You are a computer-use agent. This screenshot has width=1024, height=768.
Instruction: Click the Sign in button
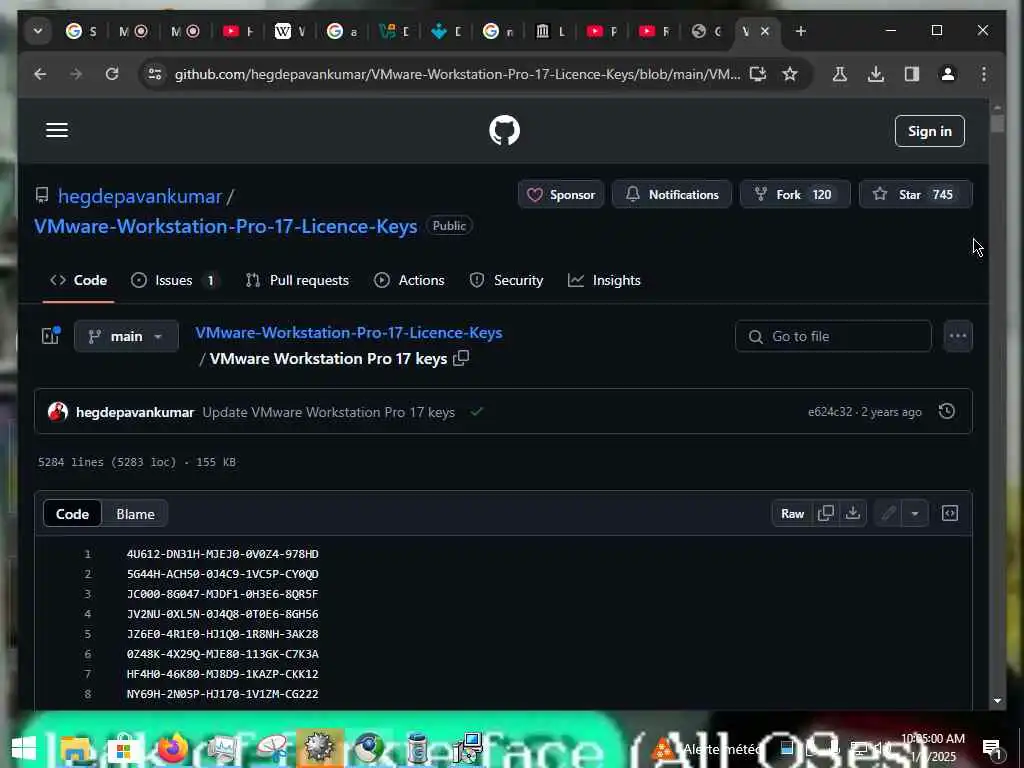coord(929,131)
